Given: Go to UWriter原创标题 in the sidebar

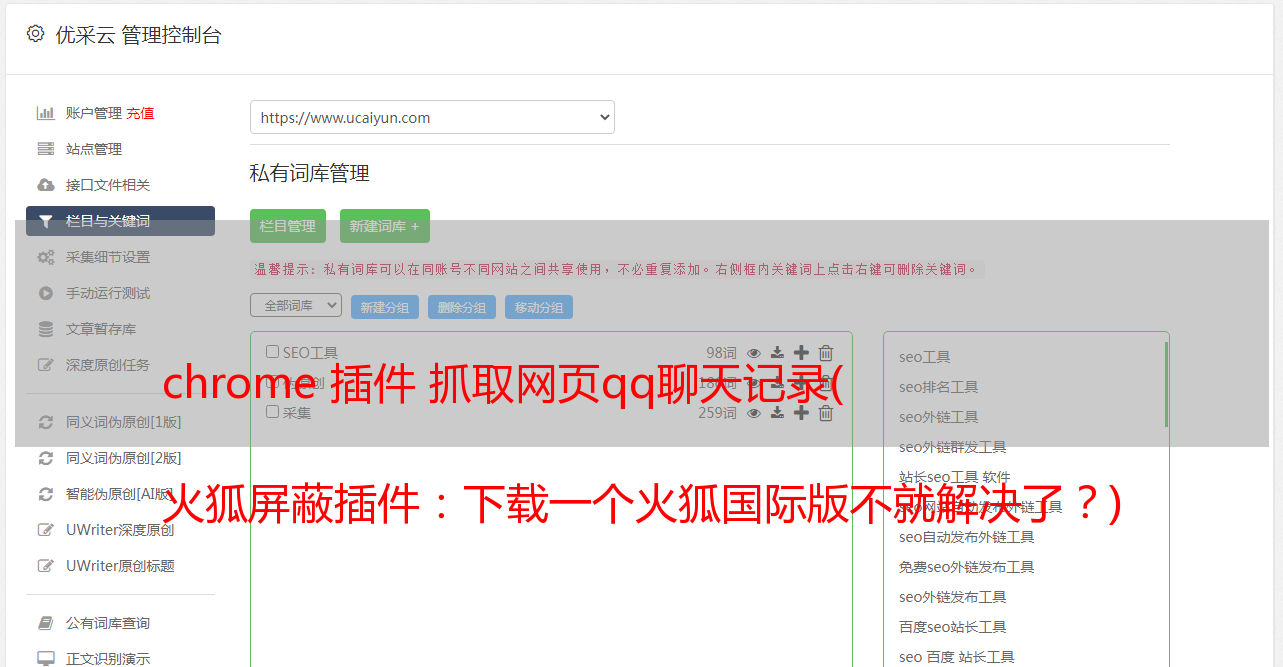Looking at the screenshot, I should 120,566.
